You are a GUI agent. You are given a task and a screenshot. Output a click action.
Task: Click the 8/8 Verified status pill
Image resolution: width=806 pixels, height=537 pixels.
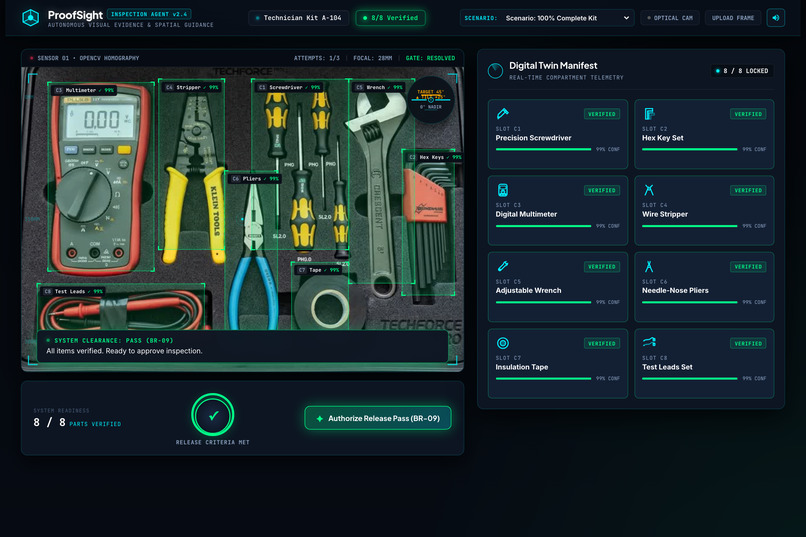point(391,18)
